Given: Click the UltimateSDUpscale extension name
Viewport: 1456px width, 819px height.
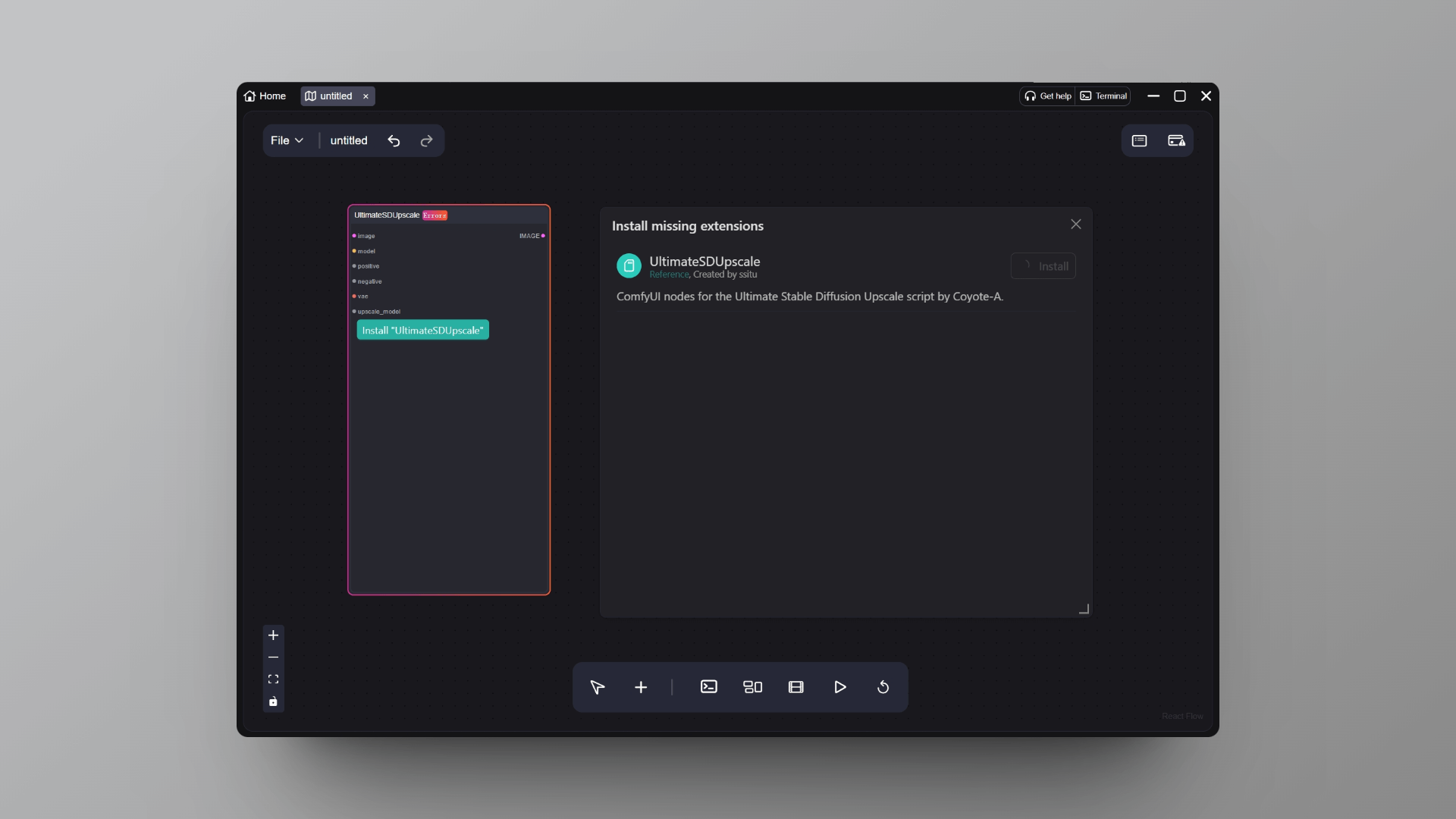Looking at the screenshot, I should [x=704, y=261].
